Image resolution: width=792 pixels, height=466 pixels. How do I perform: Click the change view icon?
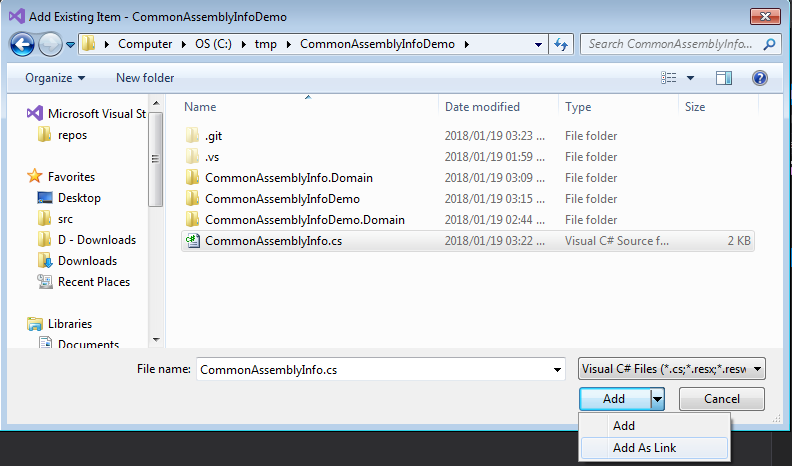[x=668, y=78]
